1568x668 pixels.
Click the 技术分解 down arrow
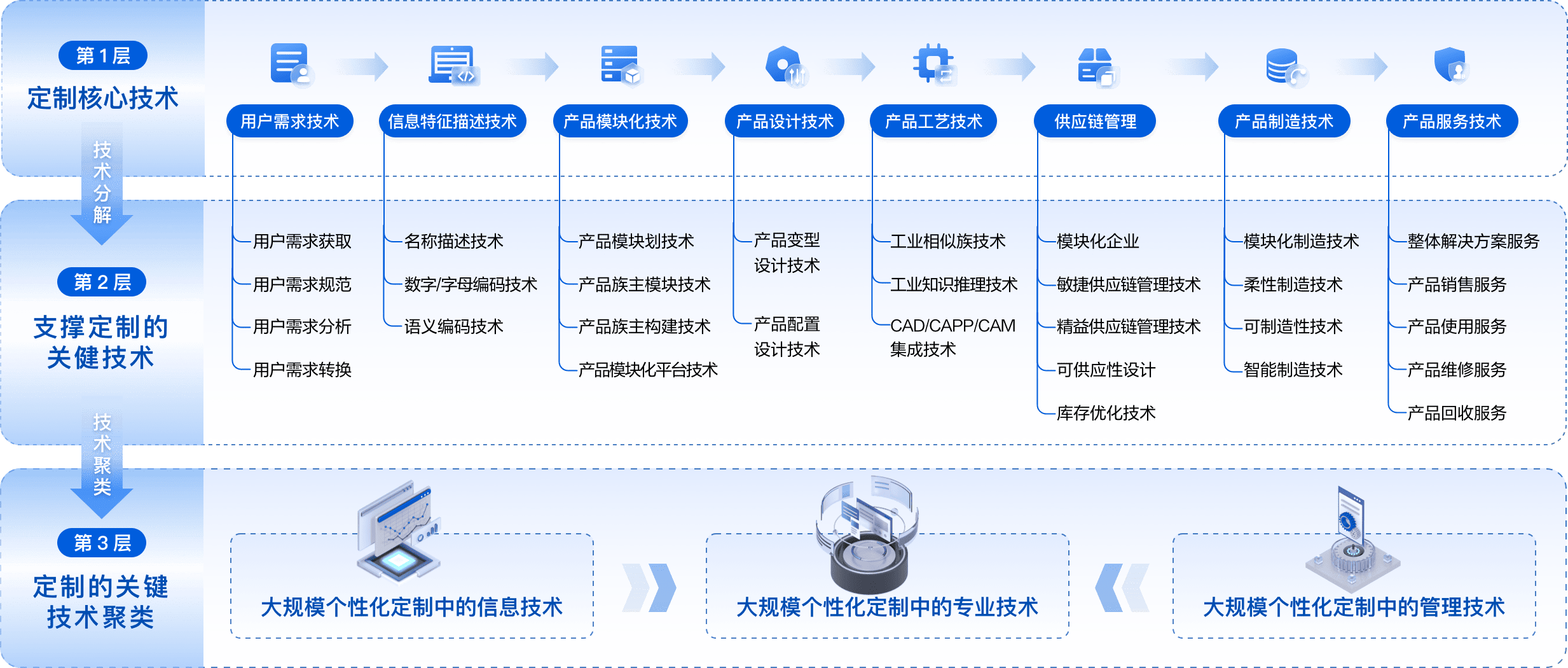[102, 184]
